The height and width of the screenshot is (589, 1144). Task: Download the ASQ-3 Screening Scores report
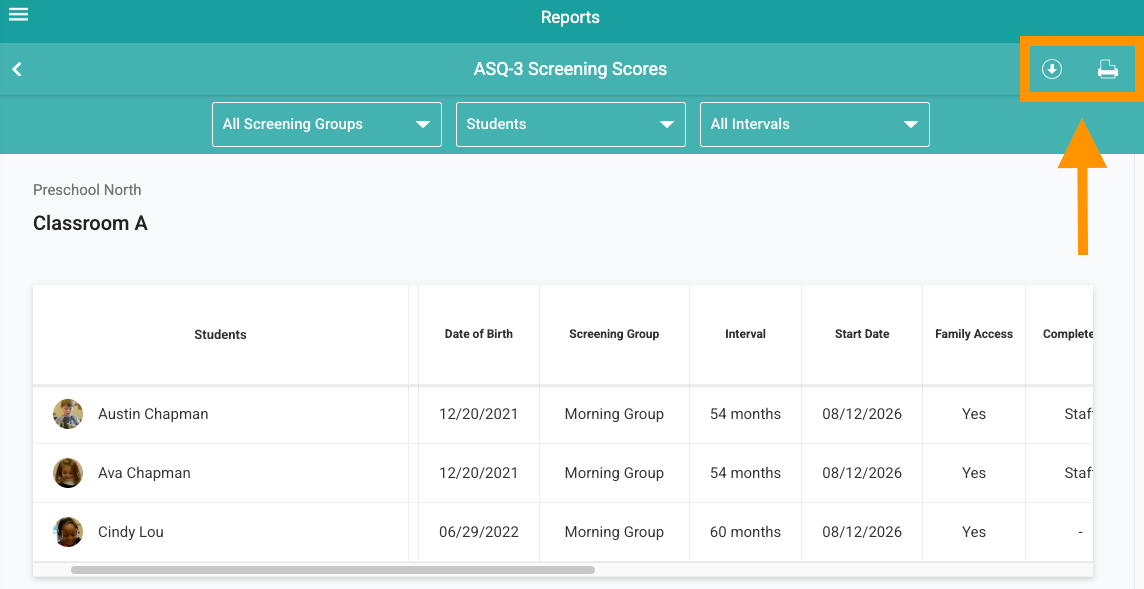tap(1051, 69)
